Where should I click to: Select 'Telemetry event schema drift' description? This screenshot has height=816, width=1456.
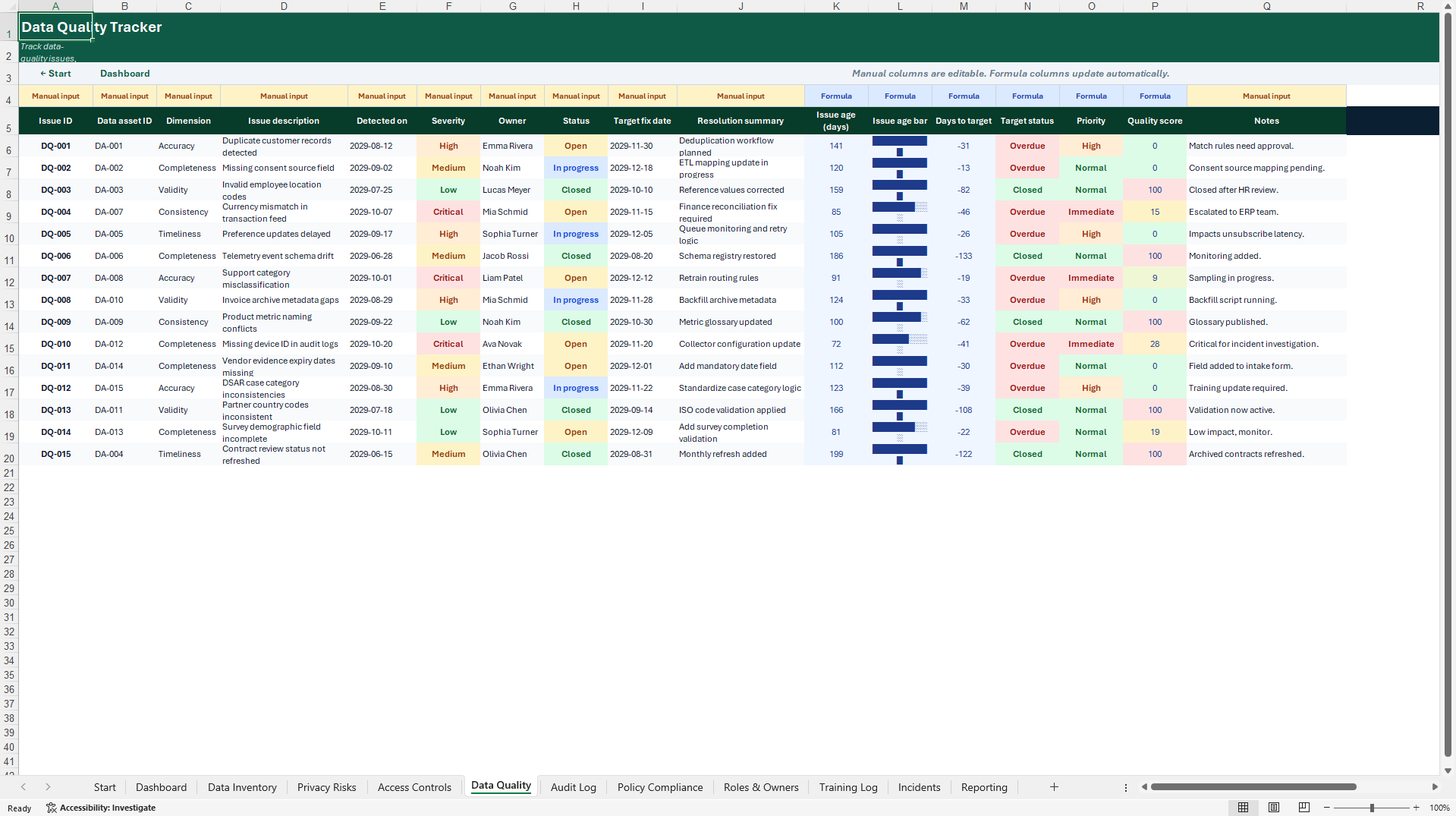coord(284,256)
